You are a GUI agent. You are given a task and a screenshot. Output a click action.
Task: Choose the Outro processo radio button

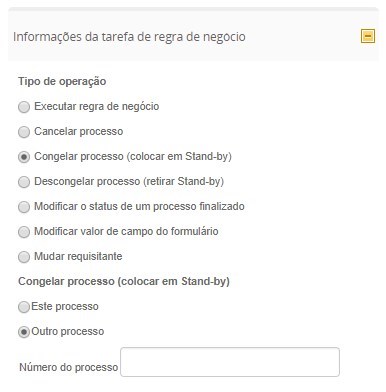(24, 332)
